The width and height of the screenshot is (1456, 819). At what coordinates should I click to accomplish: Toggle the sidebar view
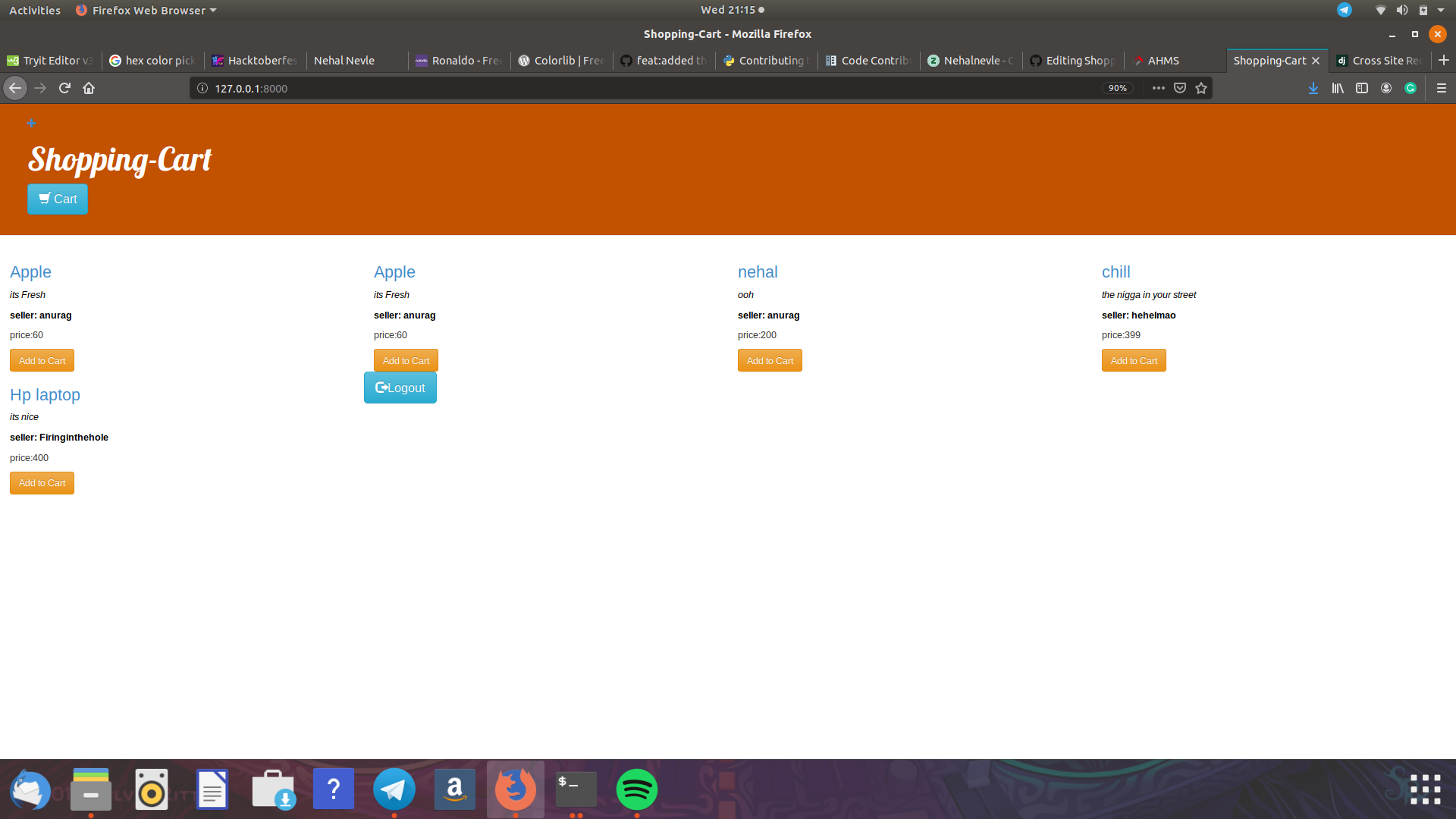(1362, 88)
